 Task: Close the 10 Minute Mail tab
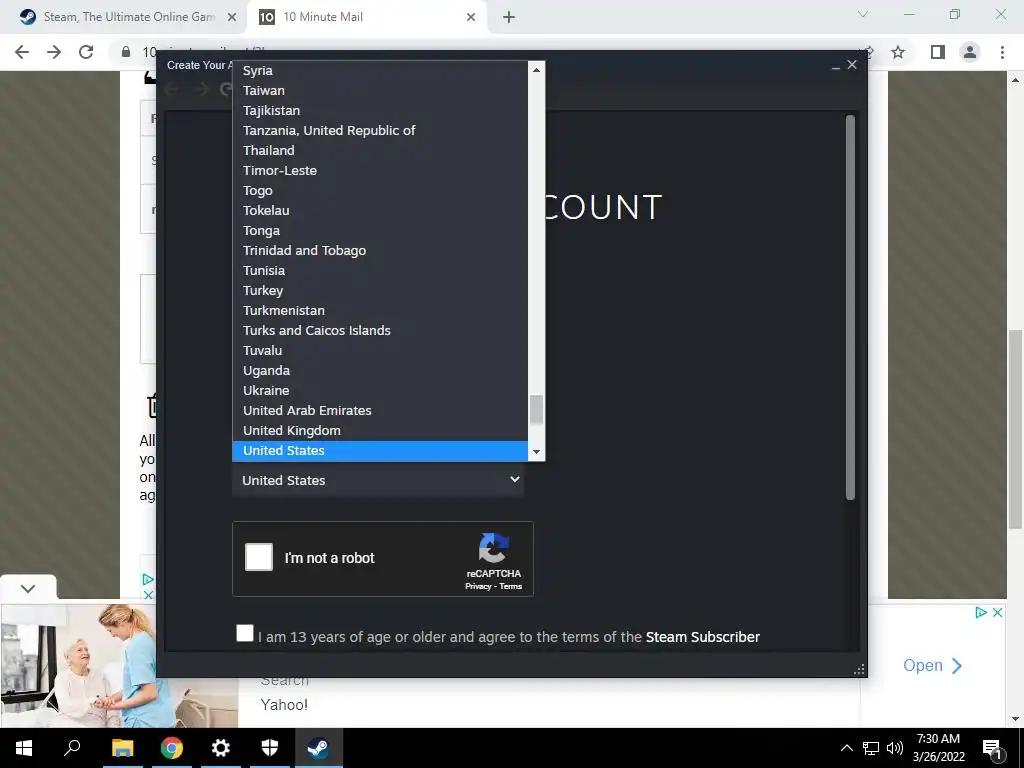click(471, 17)
